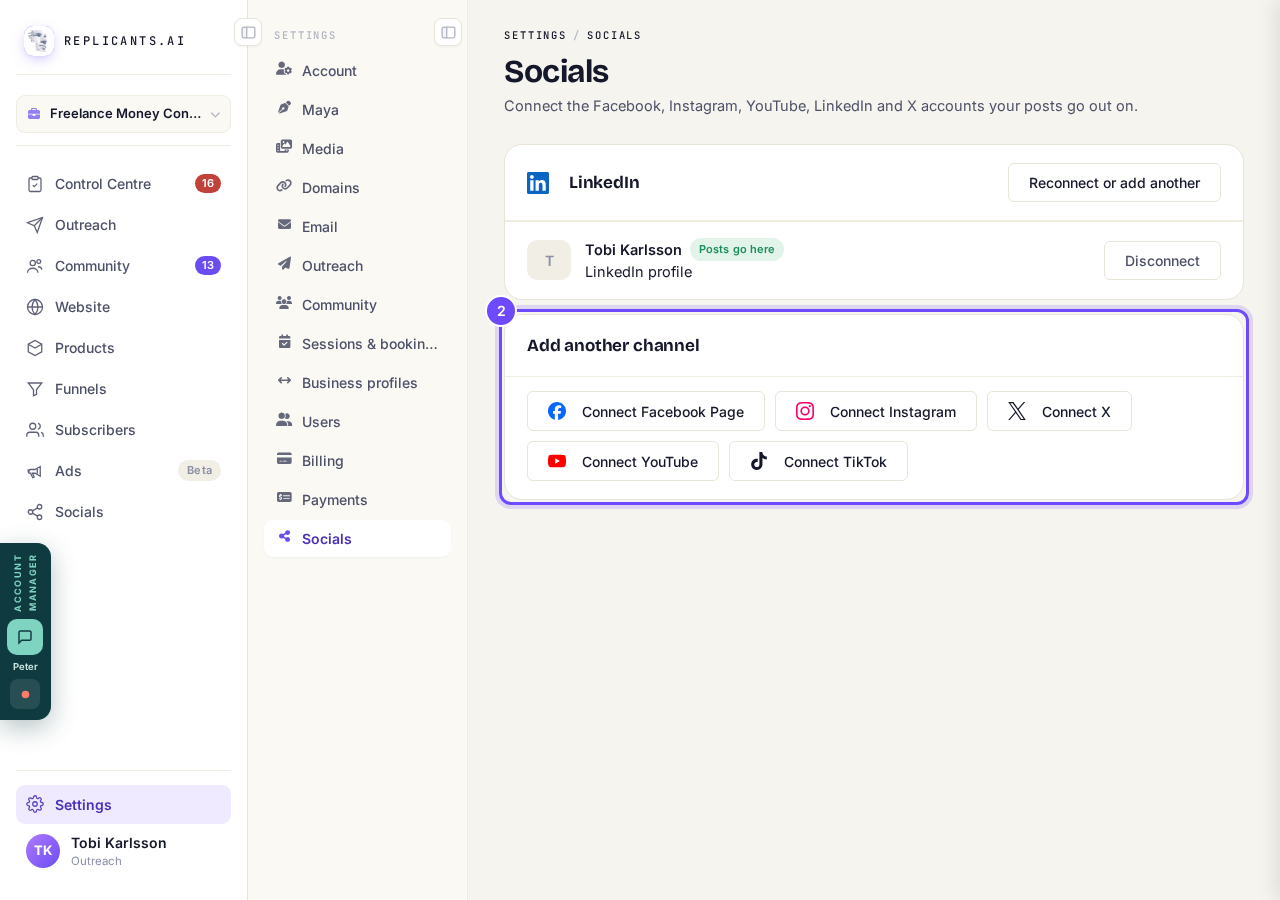
Task: Click Connect Facebook Page button
Action: 646,411
